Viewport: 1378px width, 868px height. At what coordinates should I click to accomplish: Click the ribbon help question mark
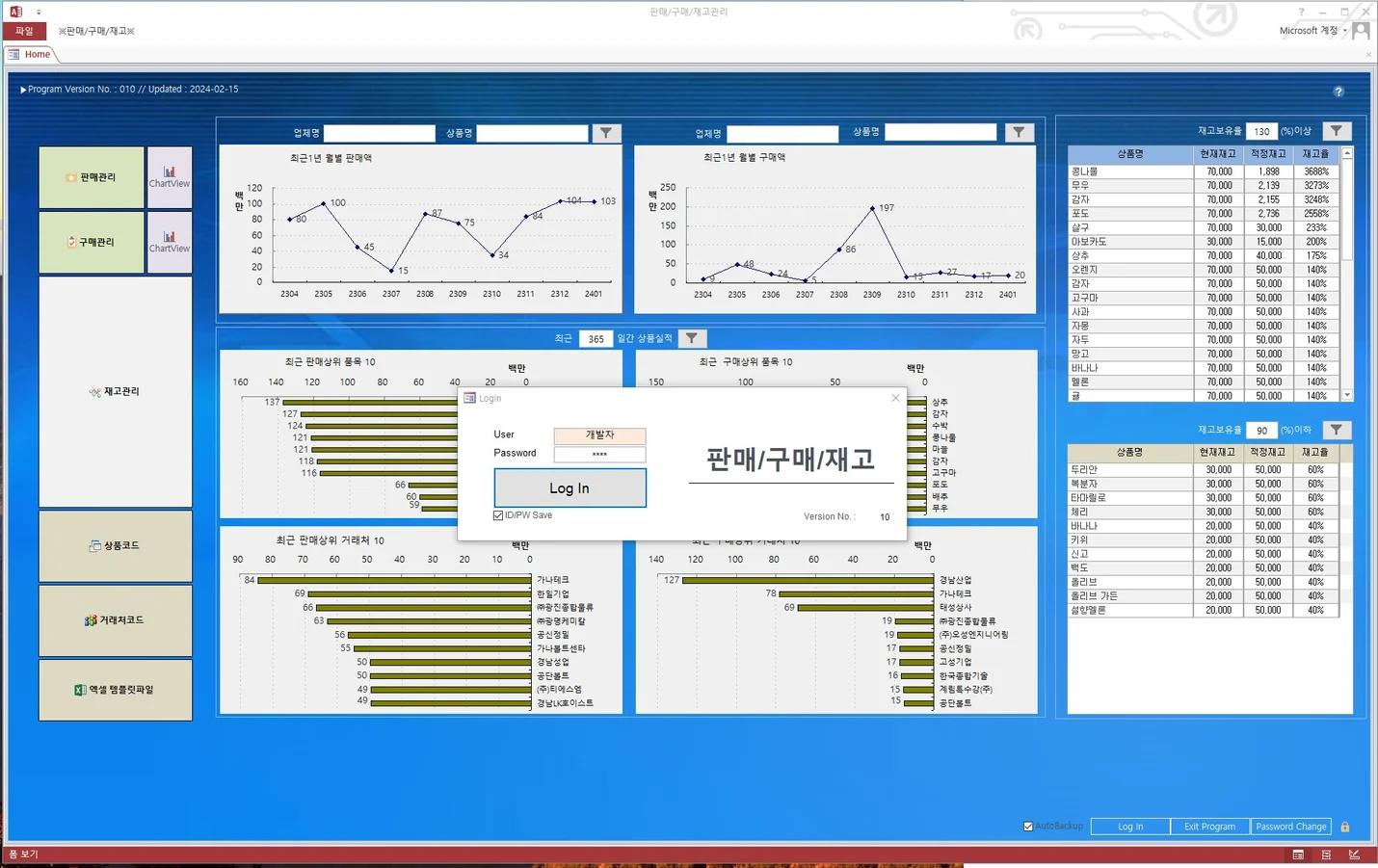pyautogui.click(x=1301, y=13)
